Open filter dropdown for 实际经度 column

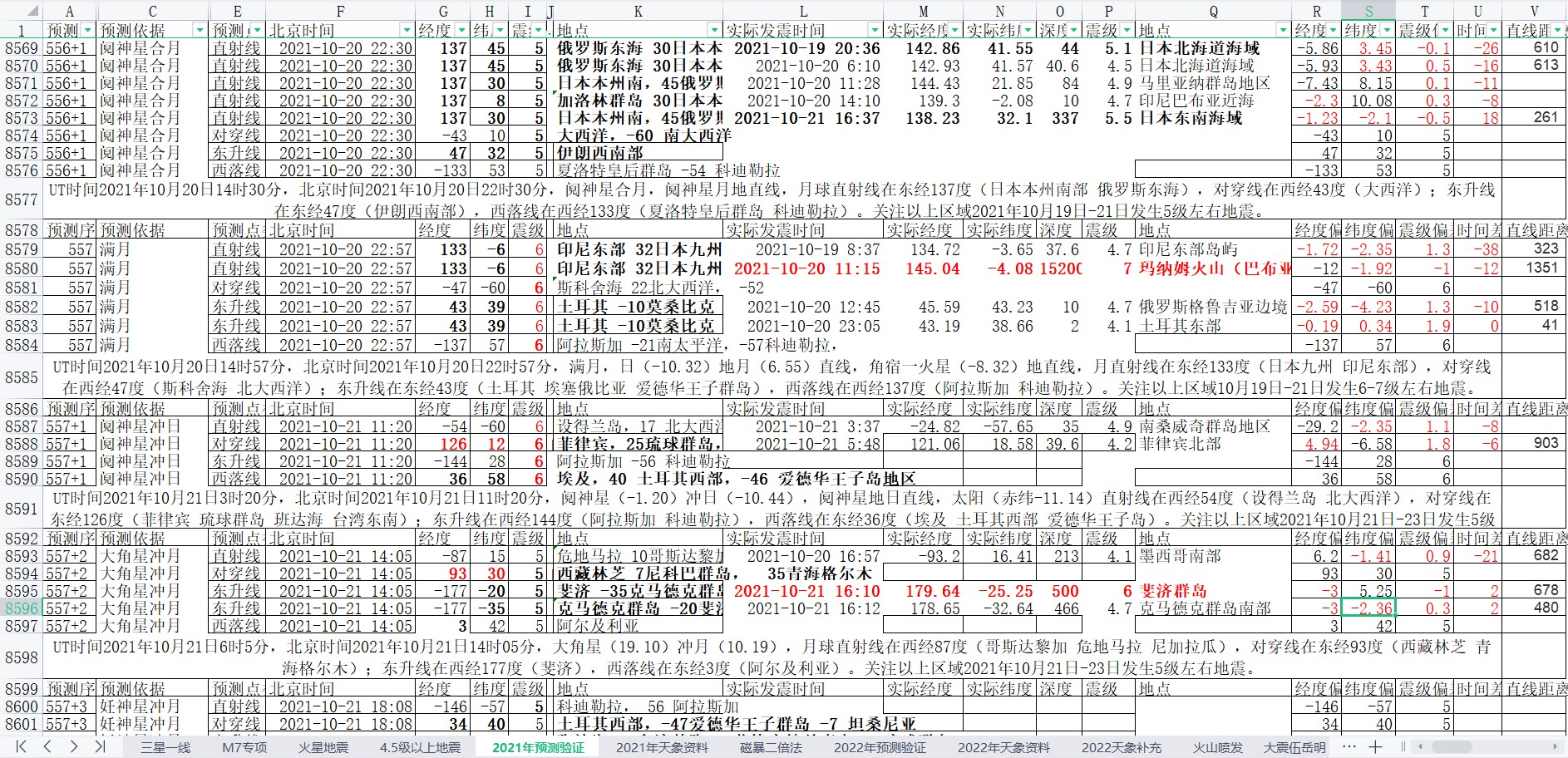955,31
